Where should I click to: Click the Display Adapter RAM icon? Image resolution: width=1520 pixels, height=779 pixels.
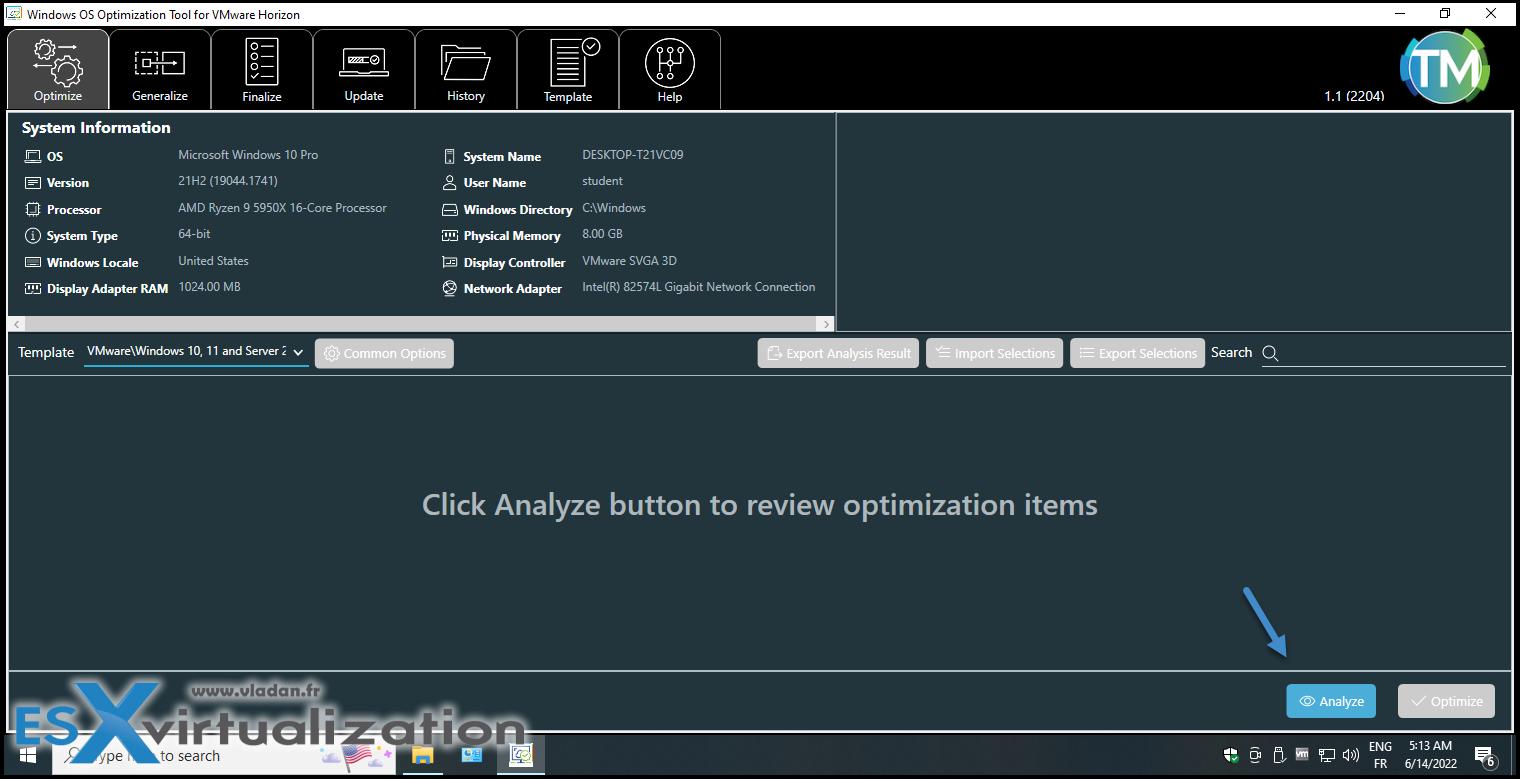(32, 289)
